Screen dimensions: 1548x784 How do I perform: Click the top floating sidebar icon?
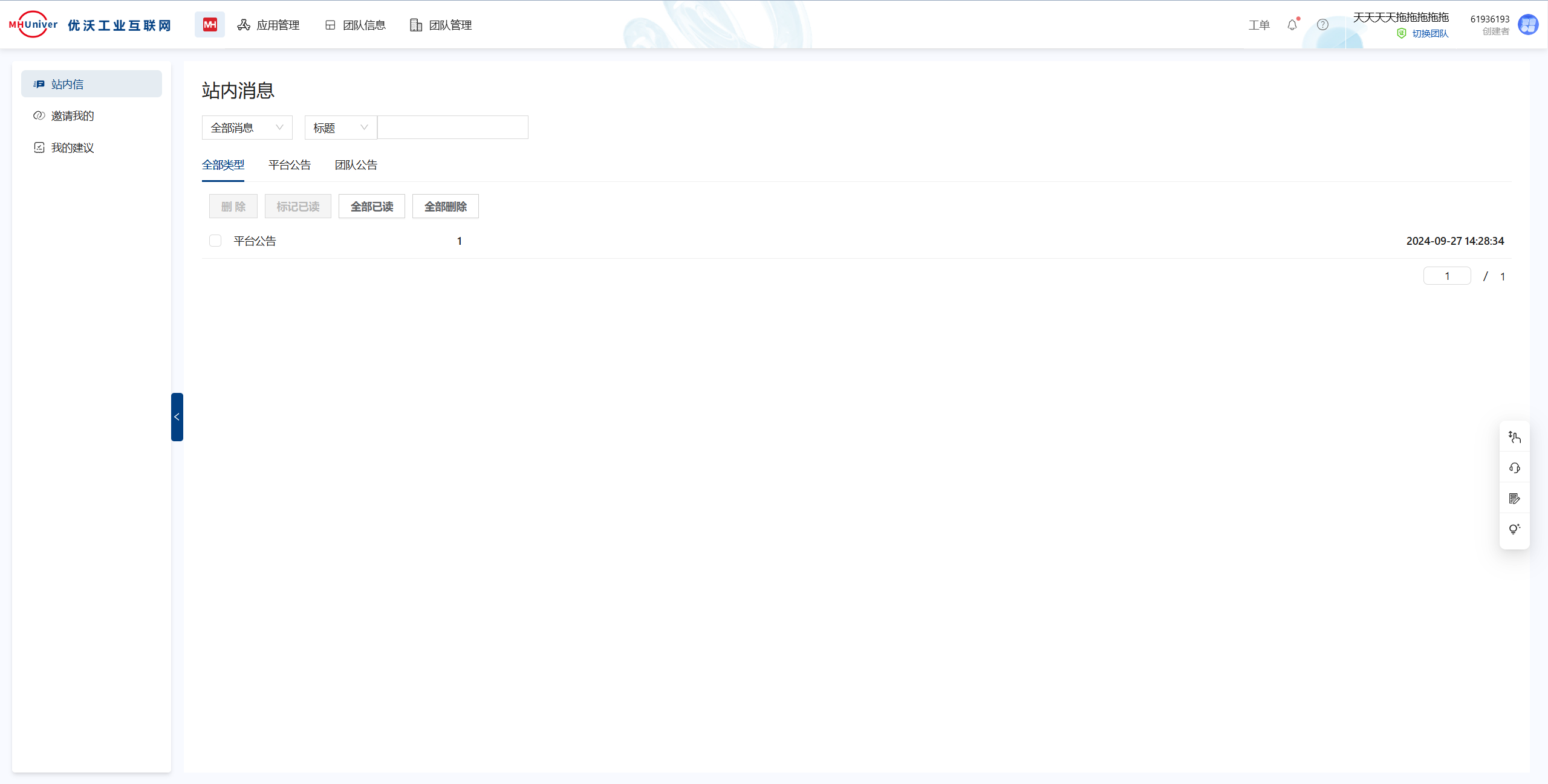click(1514, 437)
